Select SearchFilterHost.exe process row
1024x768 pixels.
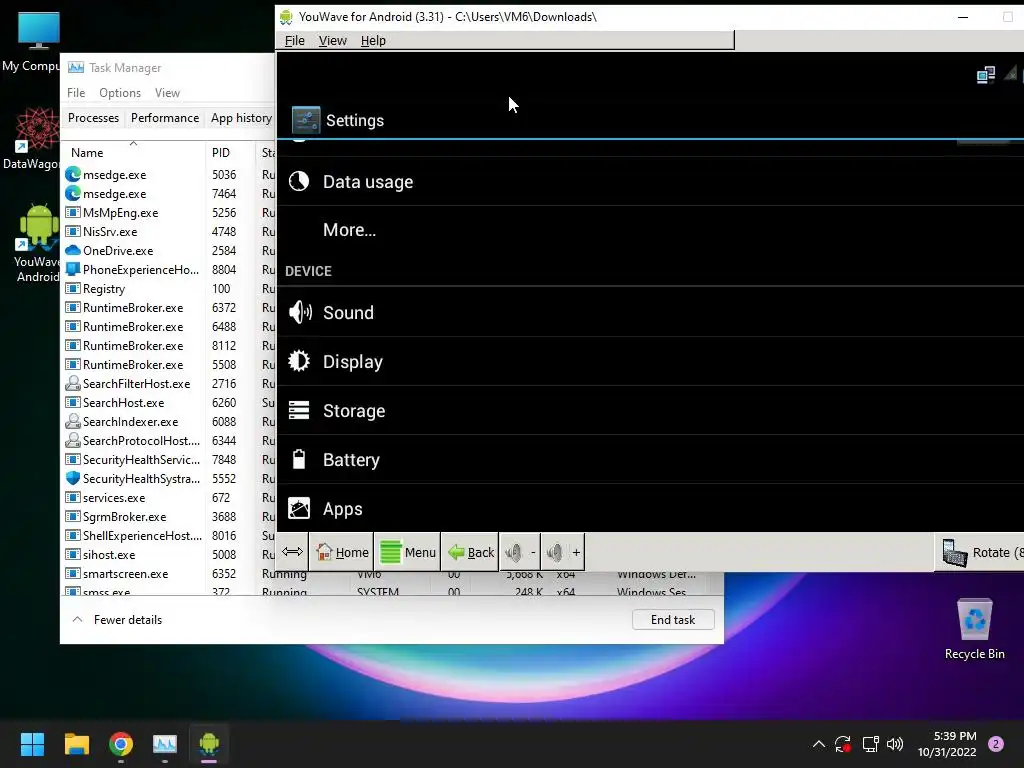point(170,383)
